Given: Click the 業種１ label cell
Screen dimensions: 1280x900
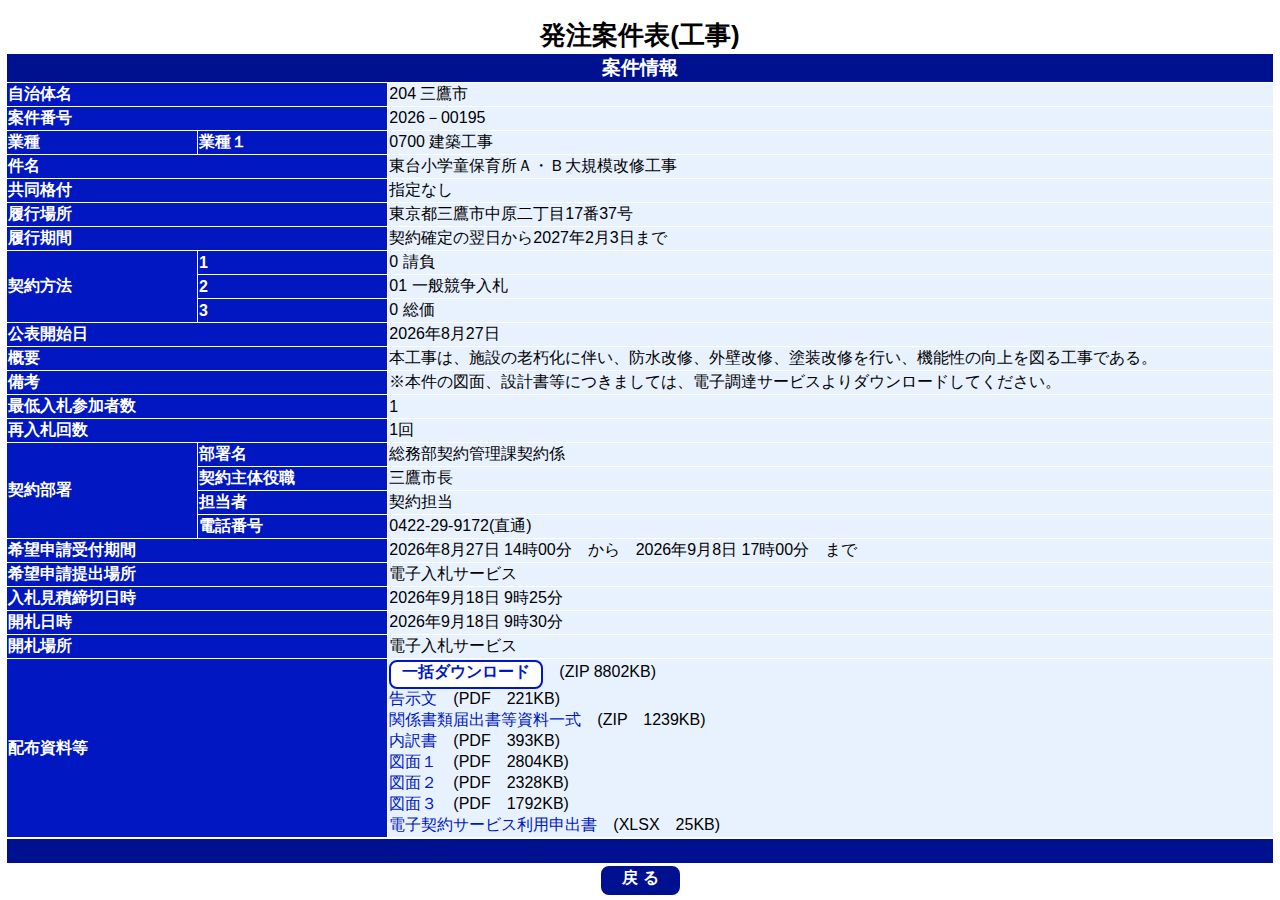Looking at the screenshot, I should coord(292,142).
